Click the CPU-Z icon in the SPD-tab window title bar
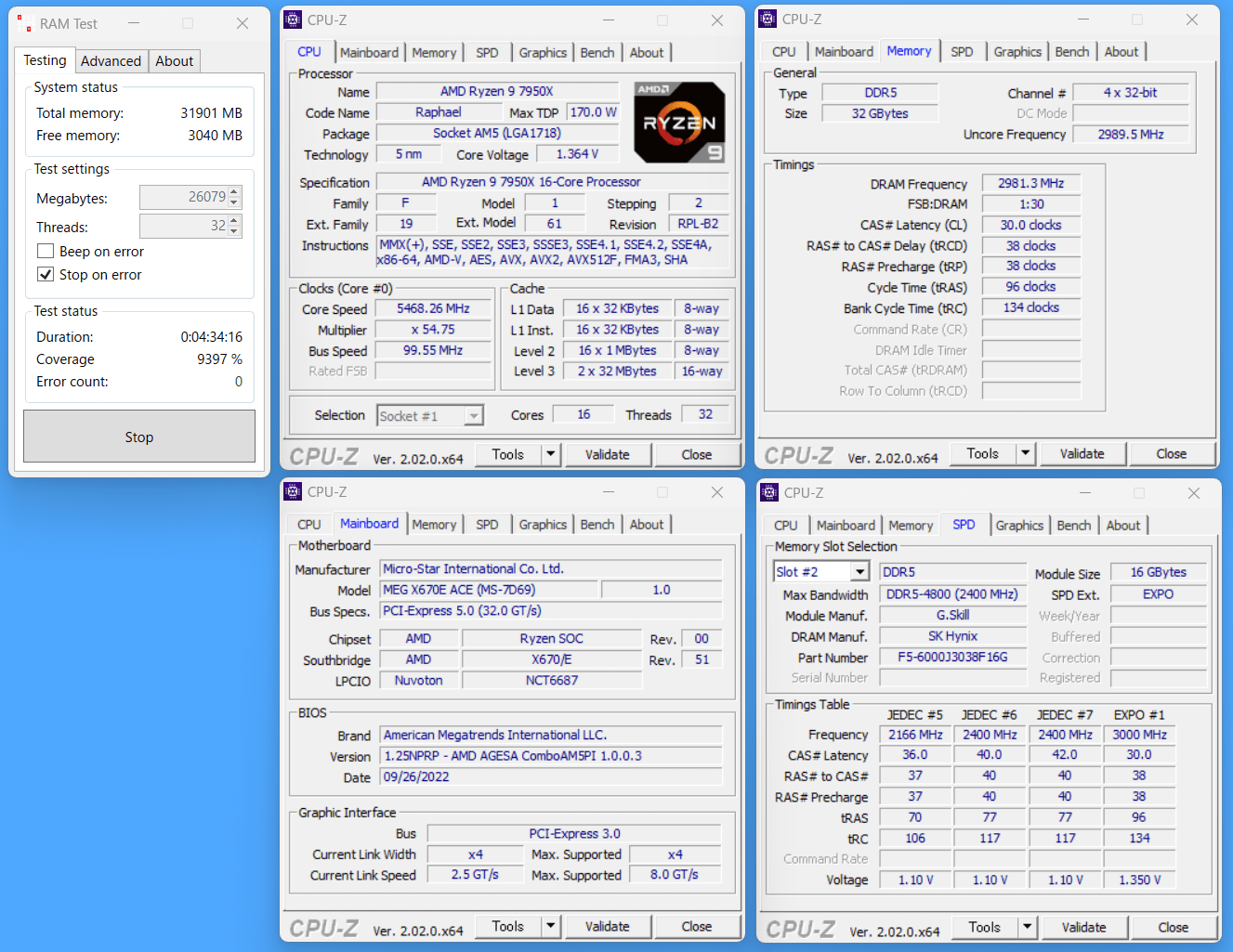1233x952 pixels. pos(768,492)
